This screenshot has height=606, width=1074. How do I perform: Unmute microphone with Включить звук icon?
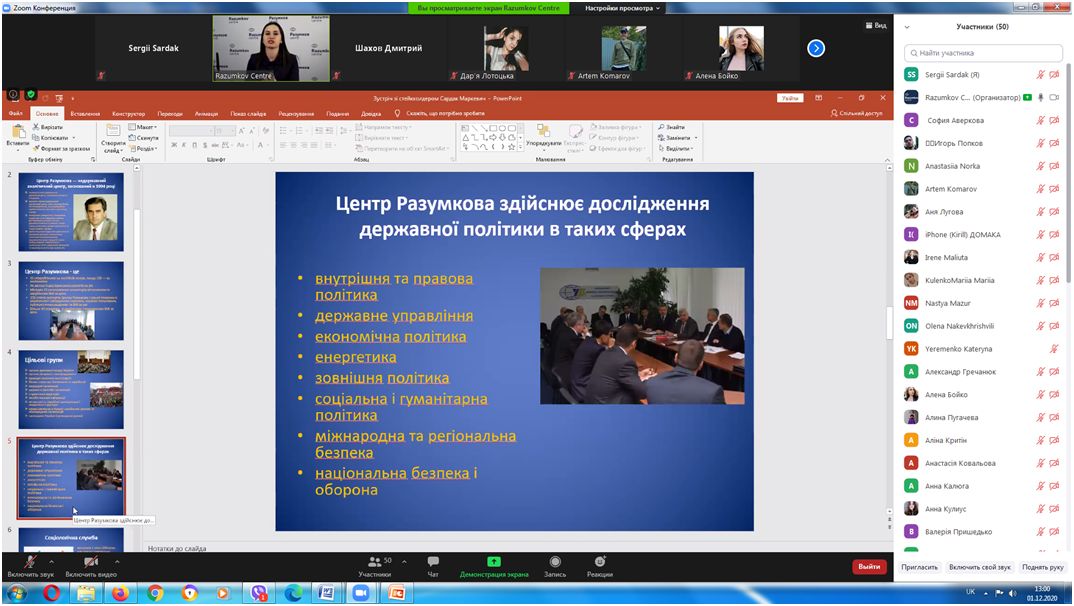30,562
